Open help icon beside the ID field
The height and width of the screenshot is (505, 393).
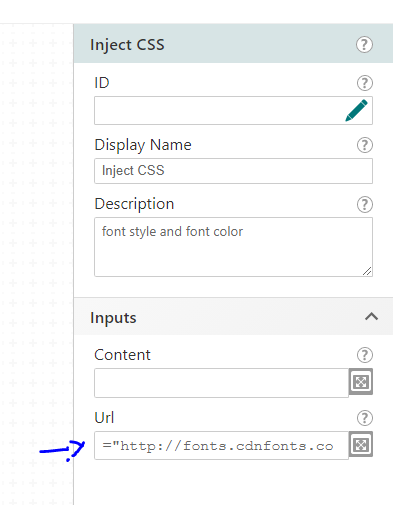point(365,83)
